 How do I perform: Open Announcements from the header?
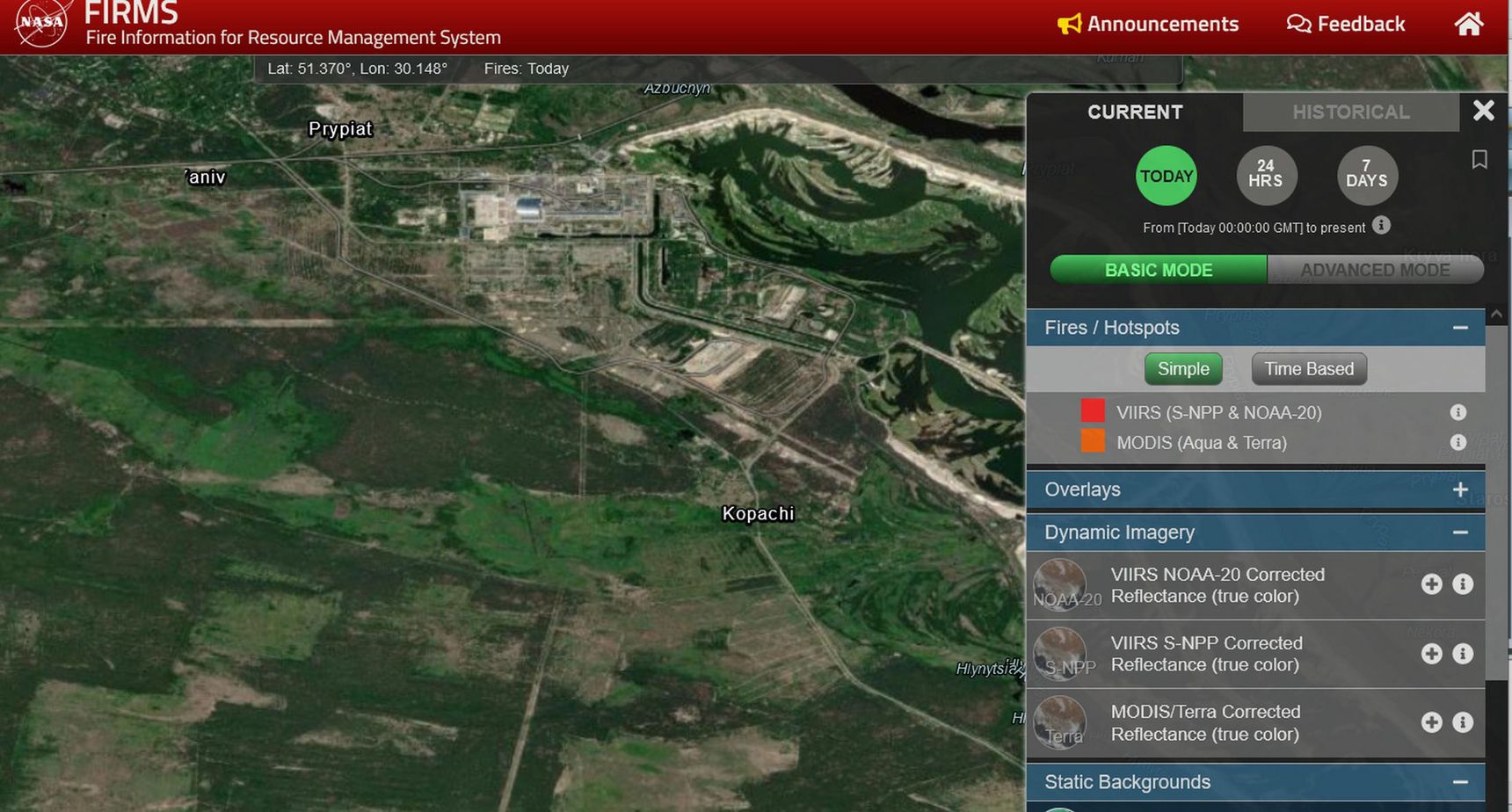1148,24
